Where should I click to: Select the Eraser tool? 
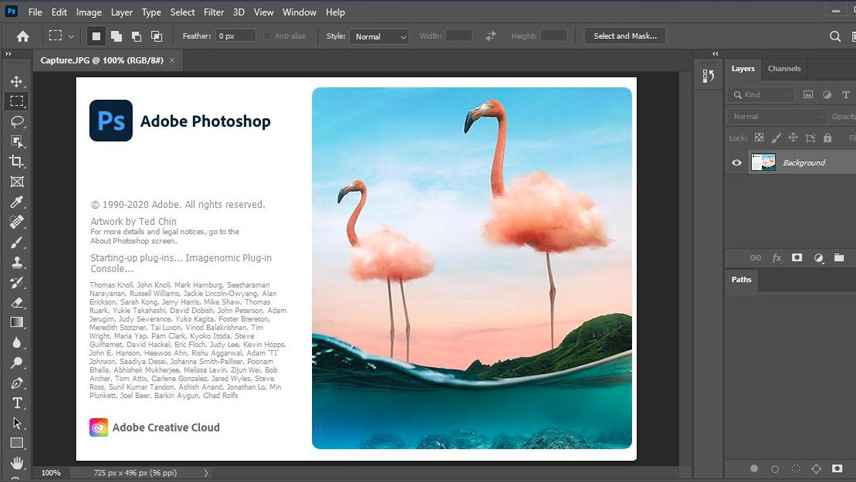16,302
